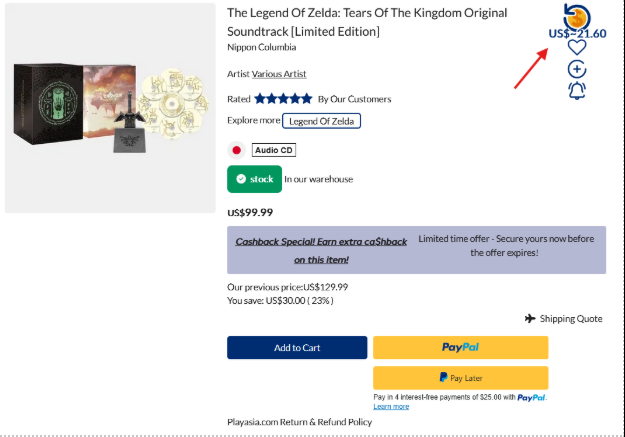The height and width of the screenshot is (437, 625).
Task: Click the Zelda soundtrack product image
Action: coord(110,108)
